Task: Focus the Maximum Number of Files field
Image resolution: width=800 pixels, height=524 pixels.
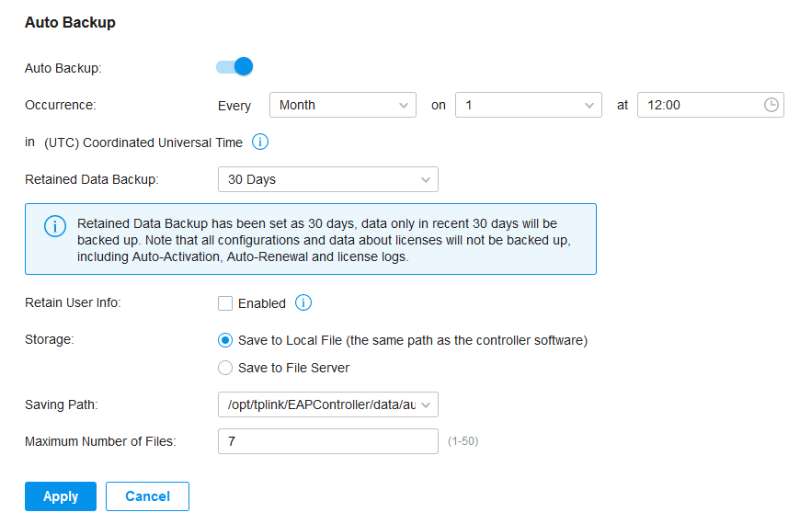Action: (x=328, y=441)
